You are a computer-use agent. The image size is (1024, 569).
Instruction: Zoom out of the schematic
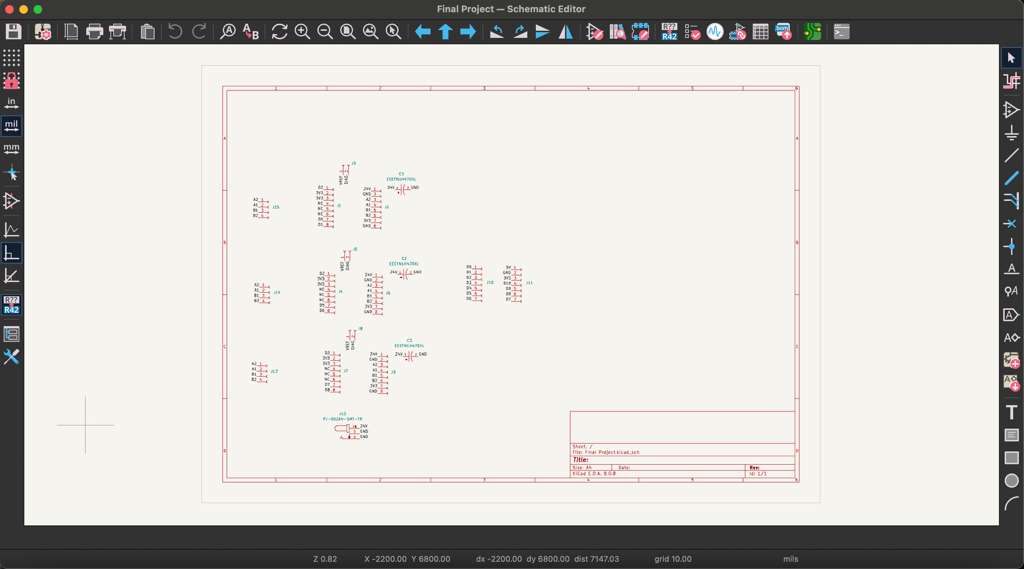325,31
